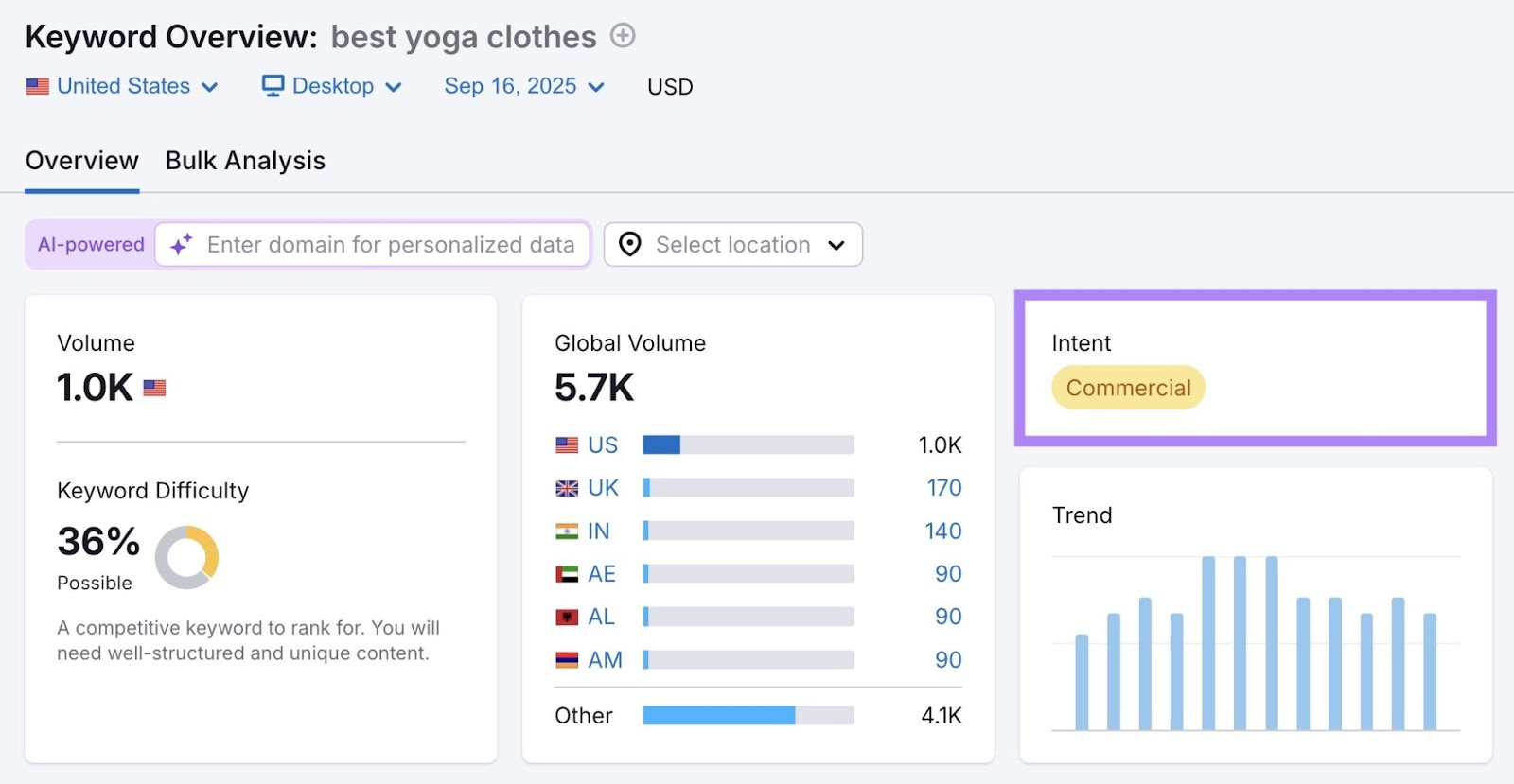Open the Bulk Analysis tab
This screenshot has height=784, width=1514.
coord(245,161)
